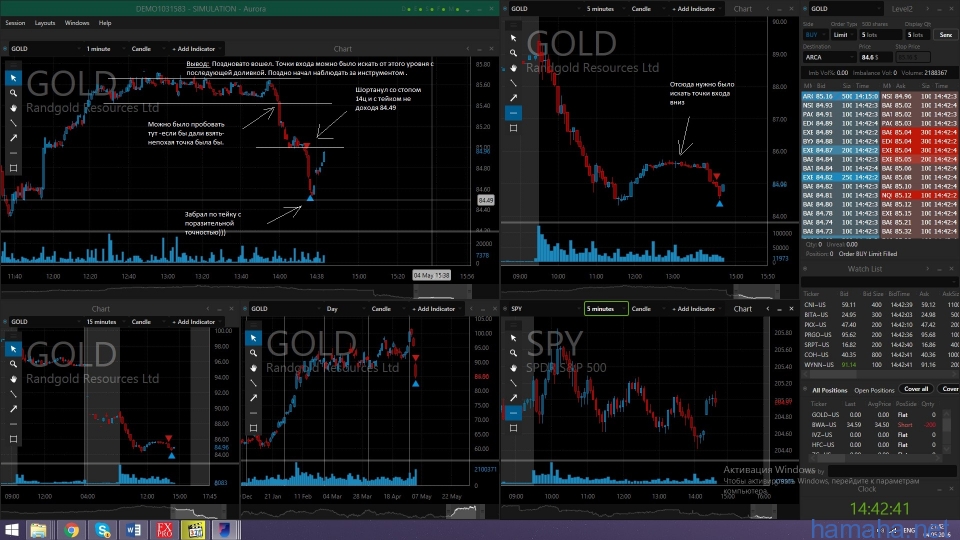
Task: Select pan hand tool in GOLD 1 minute chart
Action: click(13, 108)
